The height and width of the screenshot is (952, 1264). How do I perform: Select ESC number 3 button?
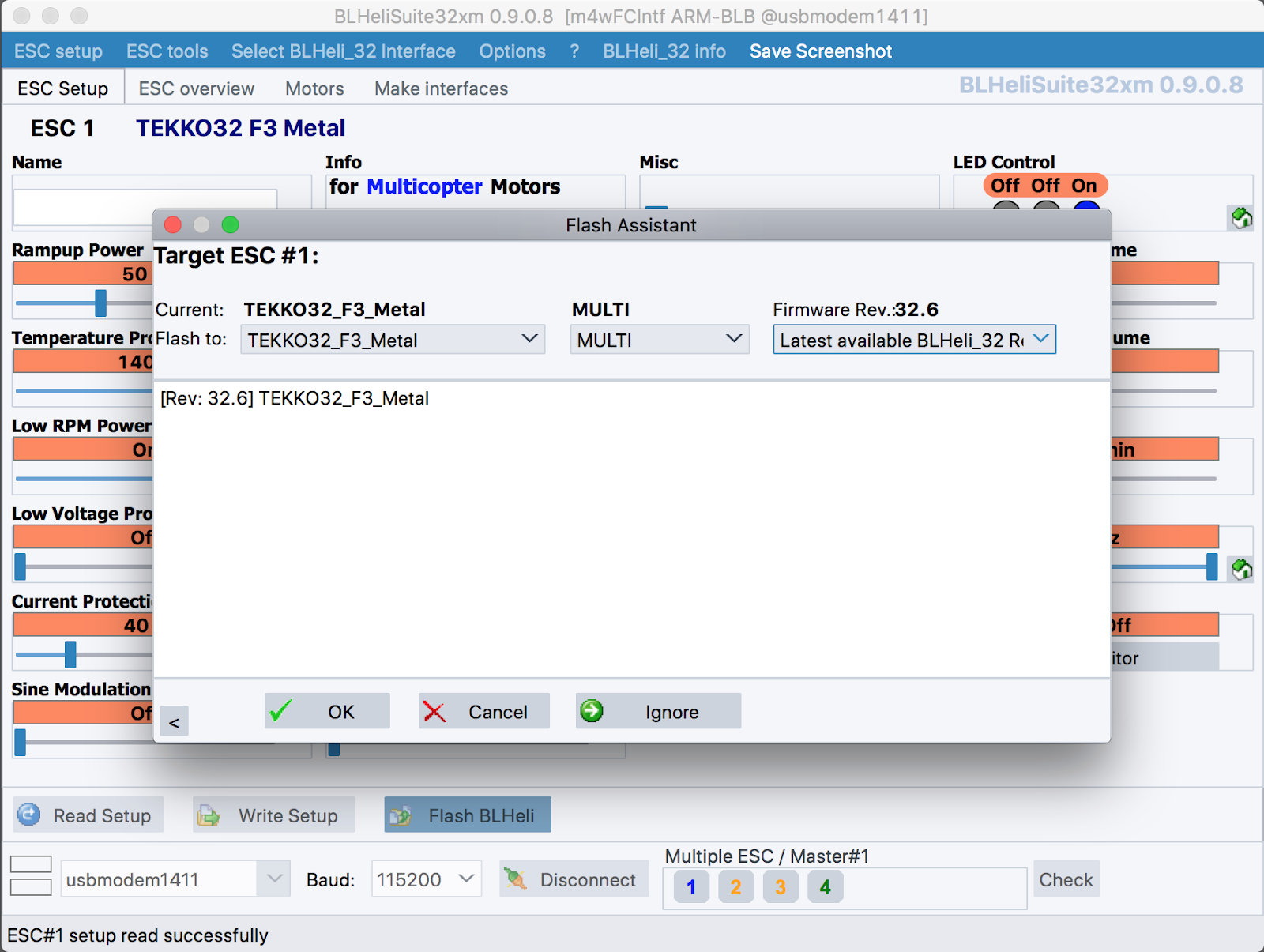point(781,887)
